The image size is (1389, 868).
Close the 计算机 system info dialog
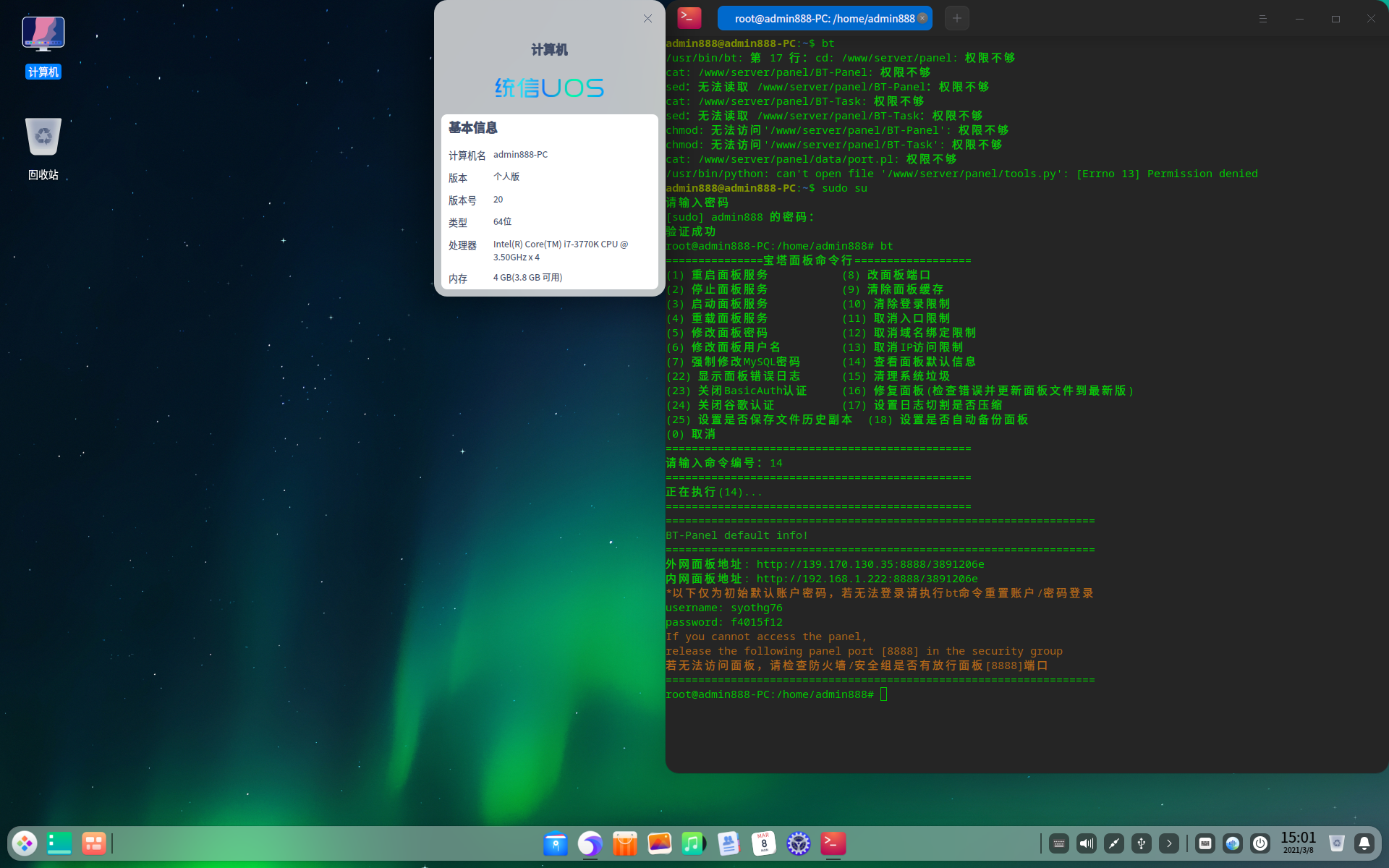click(x=647, y=19)
